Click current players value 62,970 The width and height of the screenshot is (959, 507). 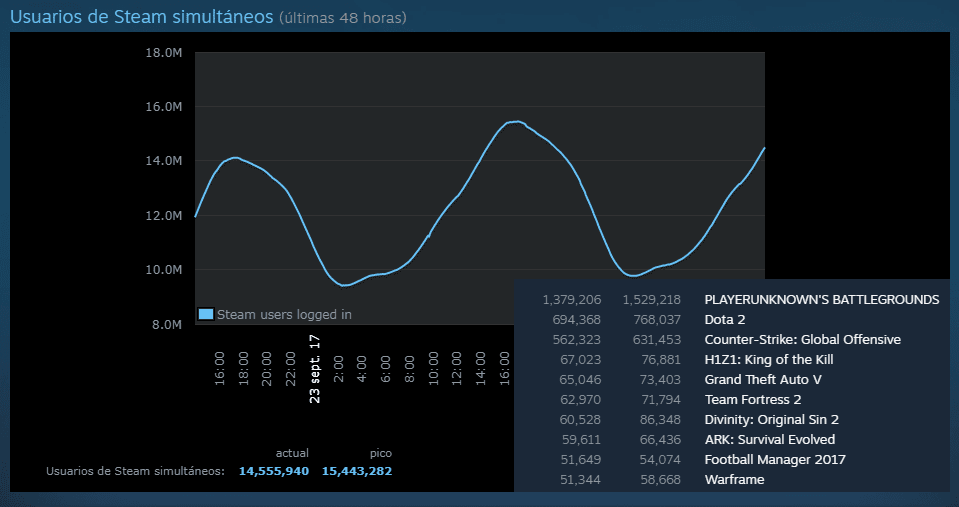pos(580,400)
